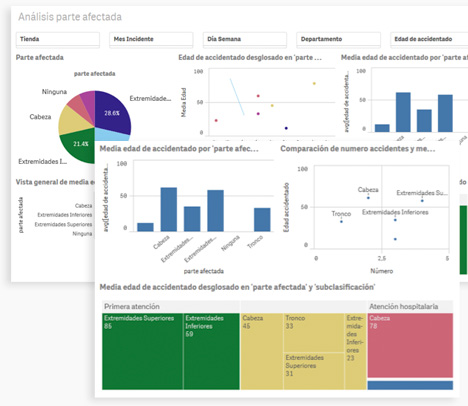The width and height of the screenshot is (468, 406).
Task: Click the Atención hospitalaria treemap header
Action: (x=410, y=306)
